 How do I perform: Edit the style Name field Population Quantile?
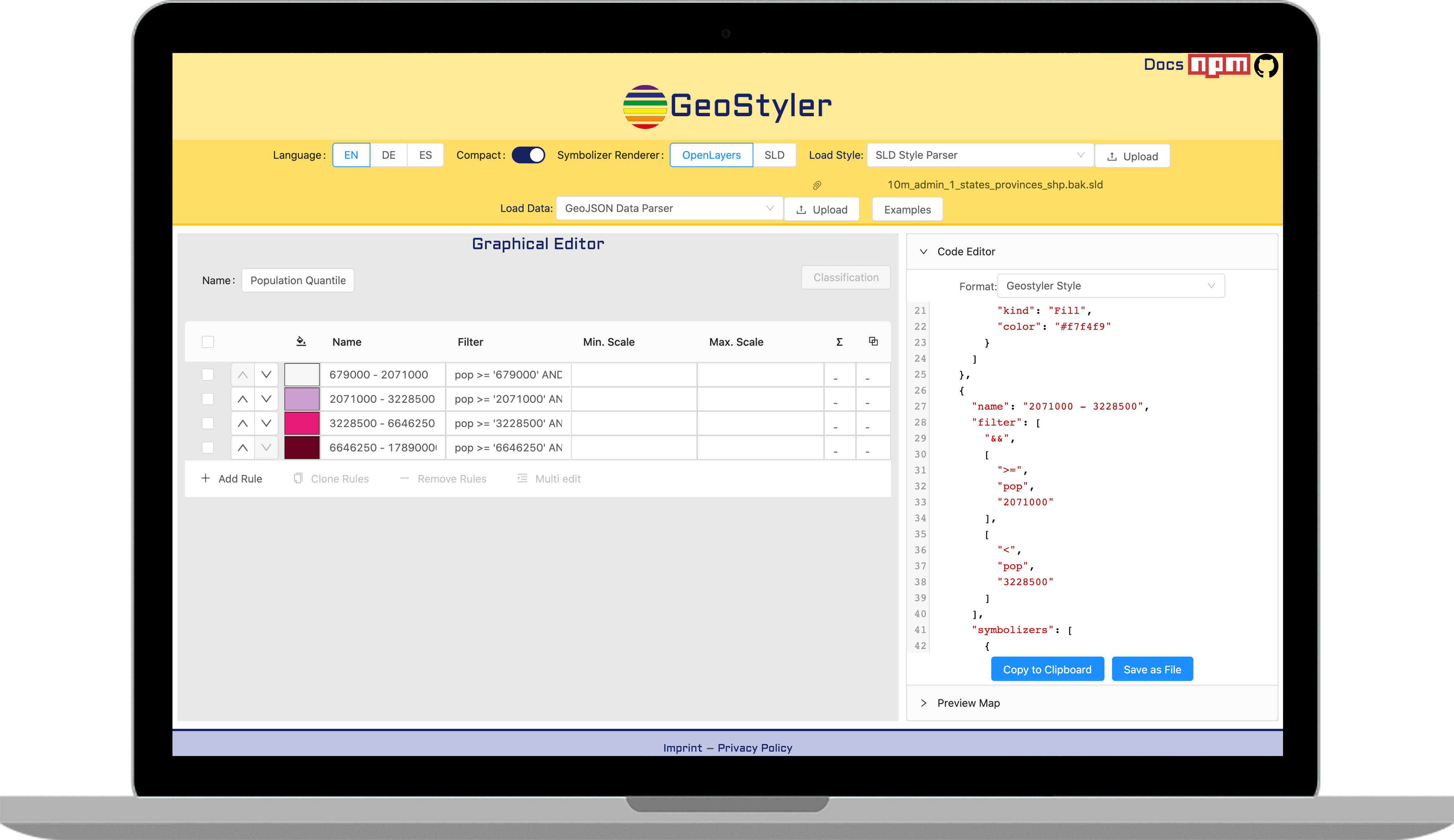pos(298,280)
